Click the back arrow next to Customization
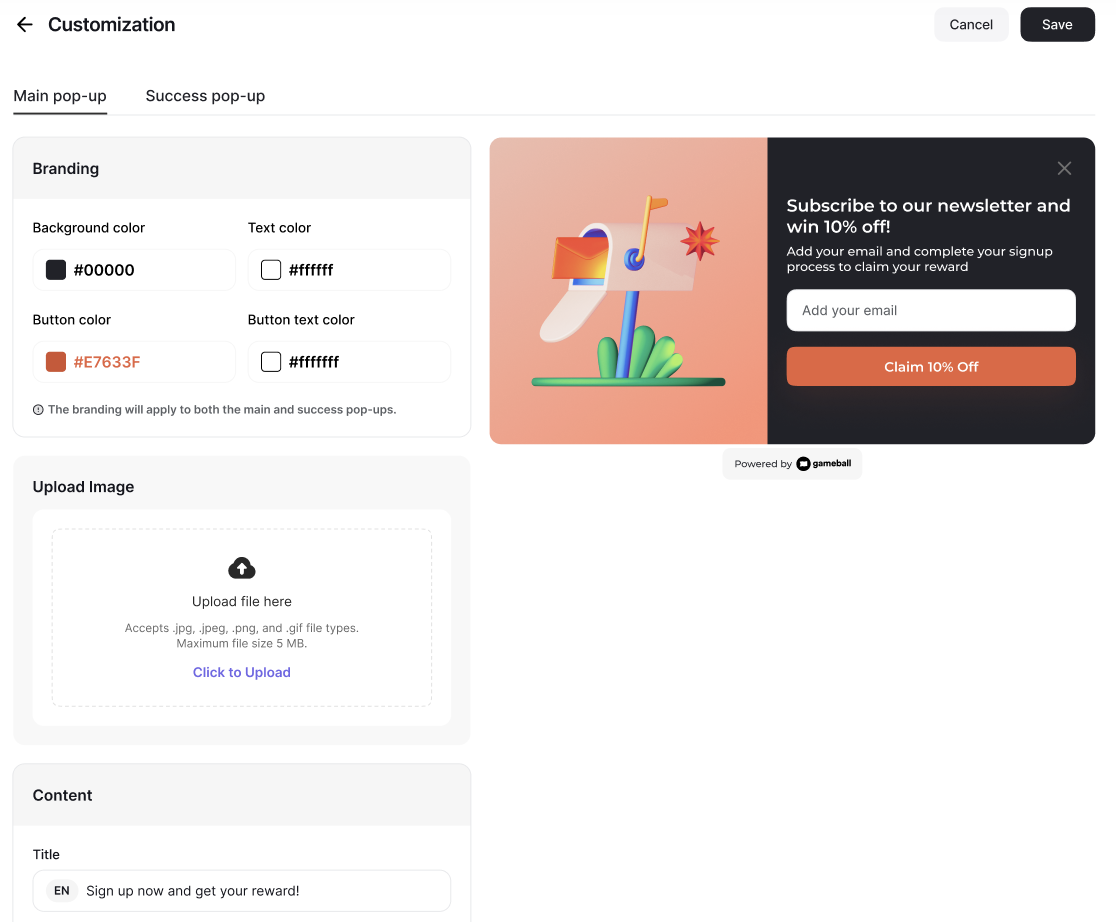The image size is (1116, 922). tap(24, 24)
